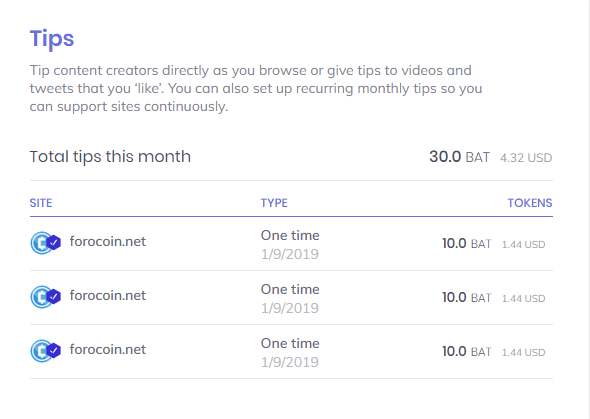The width and height of the screenshot is (590, 419).
Task: Click the SITE column header
Action: click(x=41, y=203)
